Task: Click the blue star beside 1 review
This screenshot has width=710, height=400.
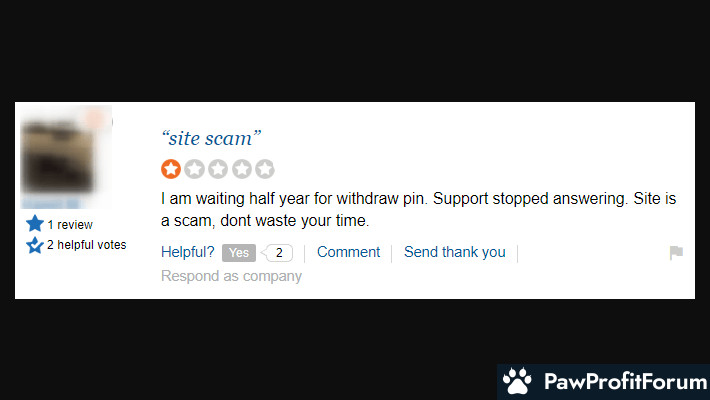Action: coord(35,224)
